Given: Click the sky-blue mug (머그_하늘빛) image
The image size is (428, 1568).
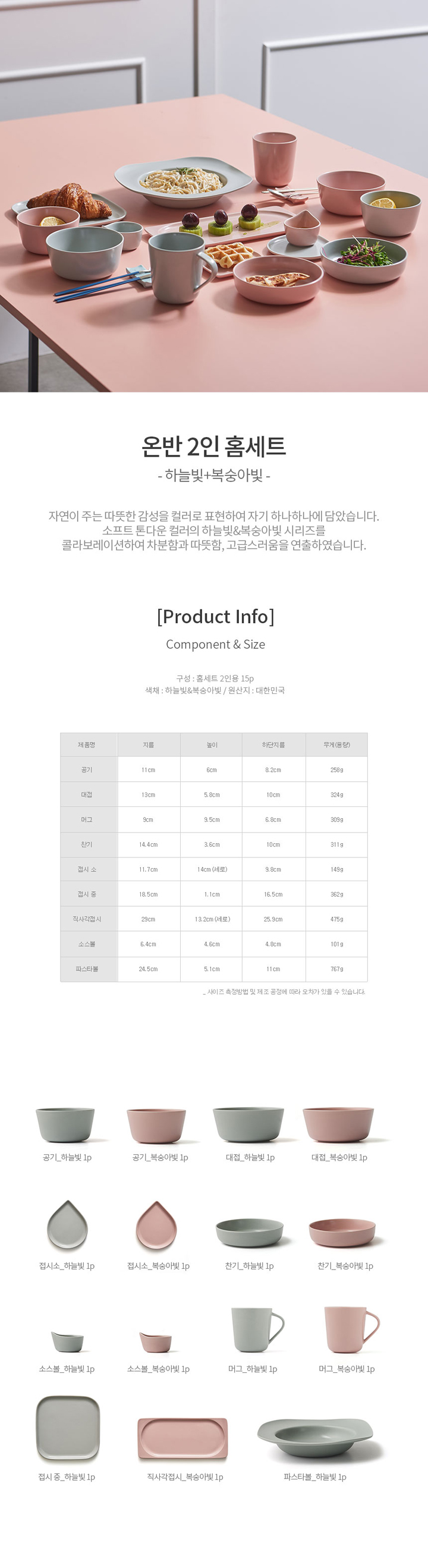Looking at the screenshot, I should 257,1330.
